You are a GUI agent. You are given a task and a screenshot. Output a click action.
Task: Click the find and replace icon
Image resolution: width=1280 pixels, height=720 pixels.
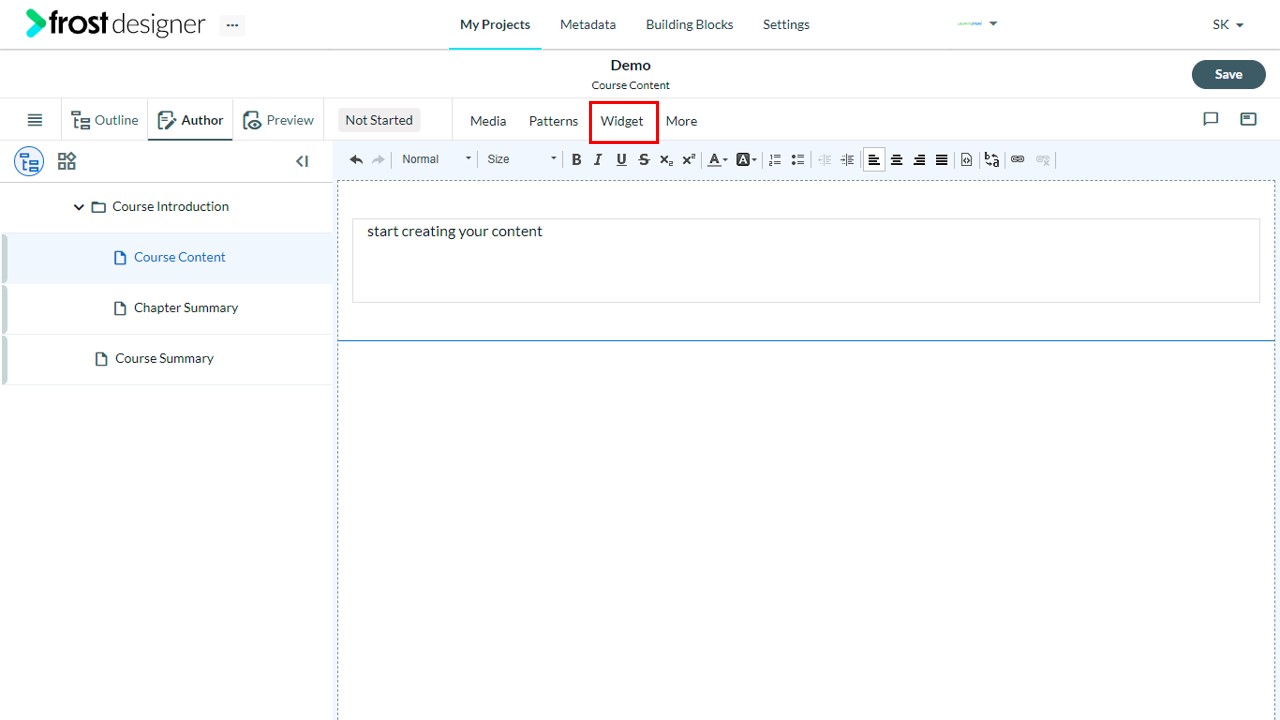point(992,159)
